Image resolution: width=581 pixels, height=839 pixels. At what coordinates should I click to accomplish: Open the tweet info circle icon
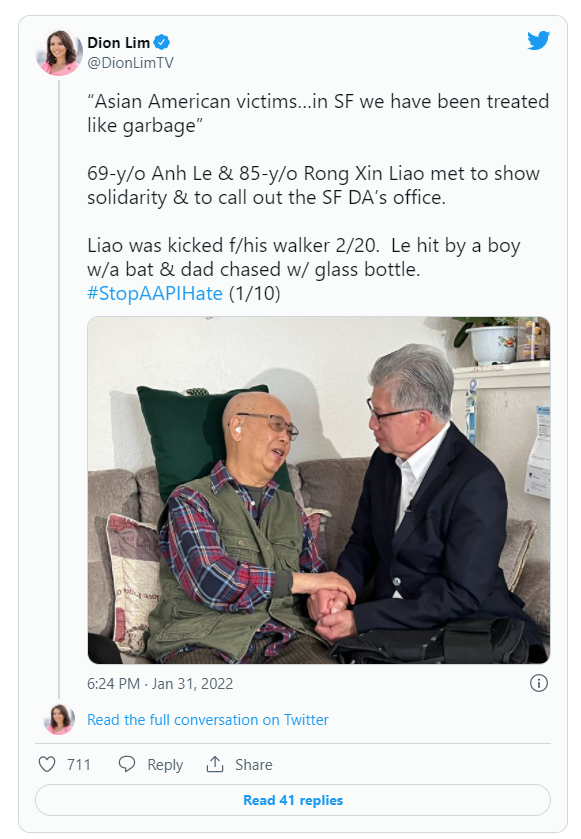point(538,683)
